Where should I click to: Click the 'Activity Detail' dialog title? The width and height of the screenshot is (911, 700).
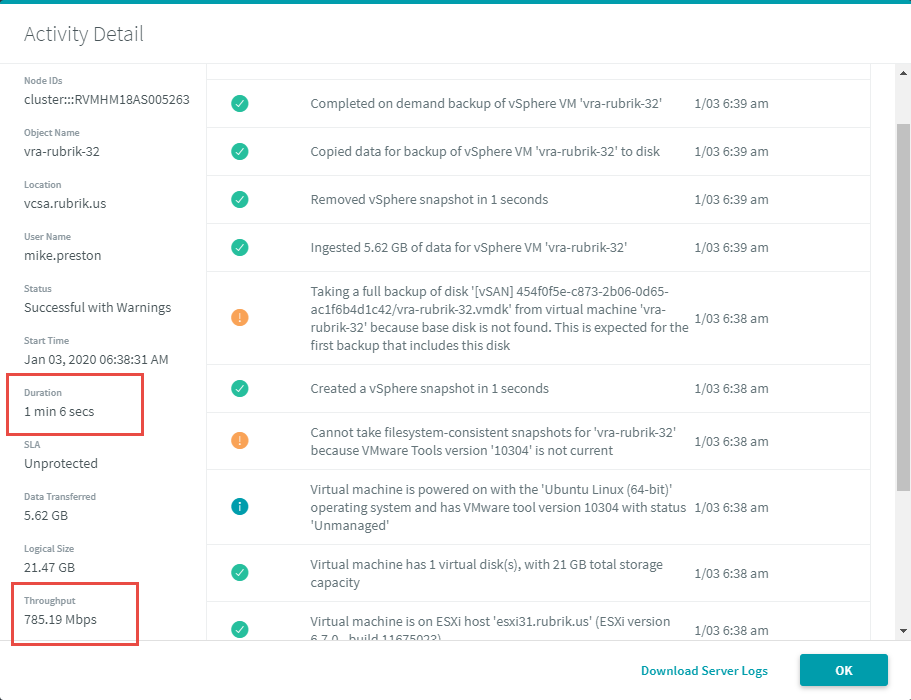point(84,34)
